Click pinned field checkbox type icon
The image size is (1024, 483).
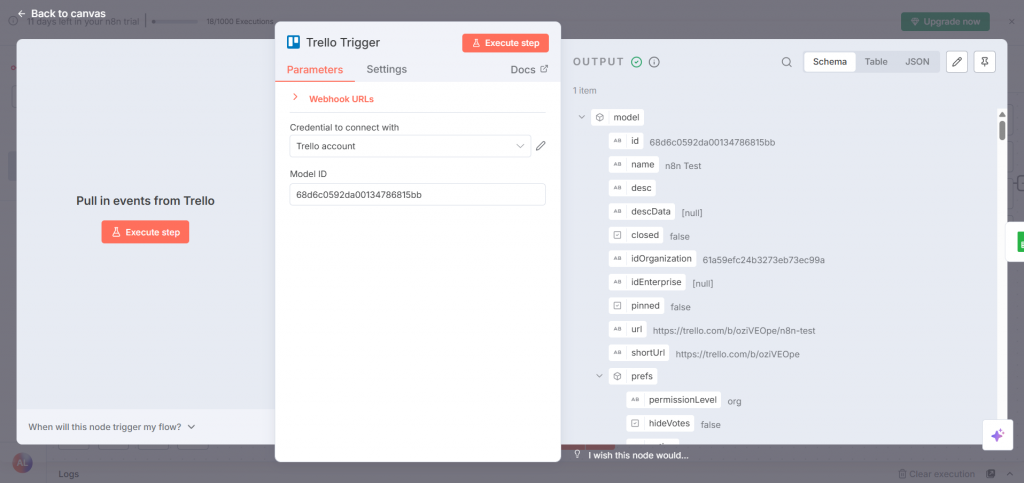(x=617, y=305)
